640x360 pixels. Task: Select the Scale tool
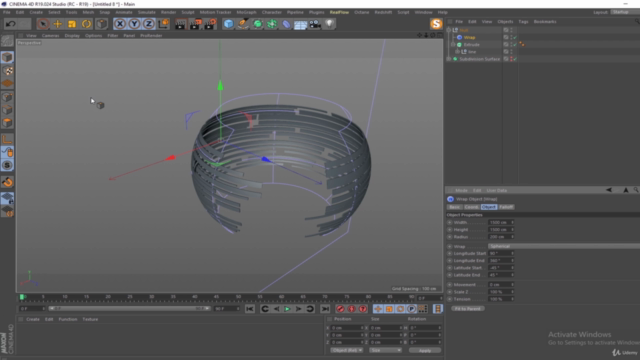coord(72,24)
